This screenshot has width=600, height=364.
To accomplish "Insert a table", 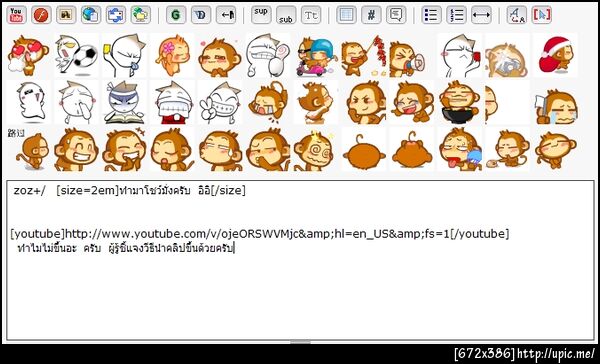I will point(346,15).
